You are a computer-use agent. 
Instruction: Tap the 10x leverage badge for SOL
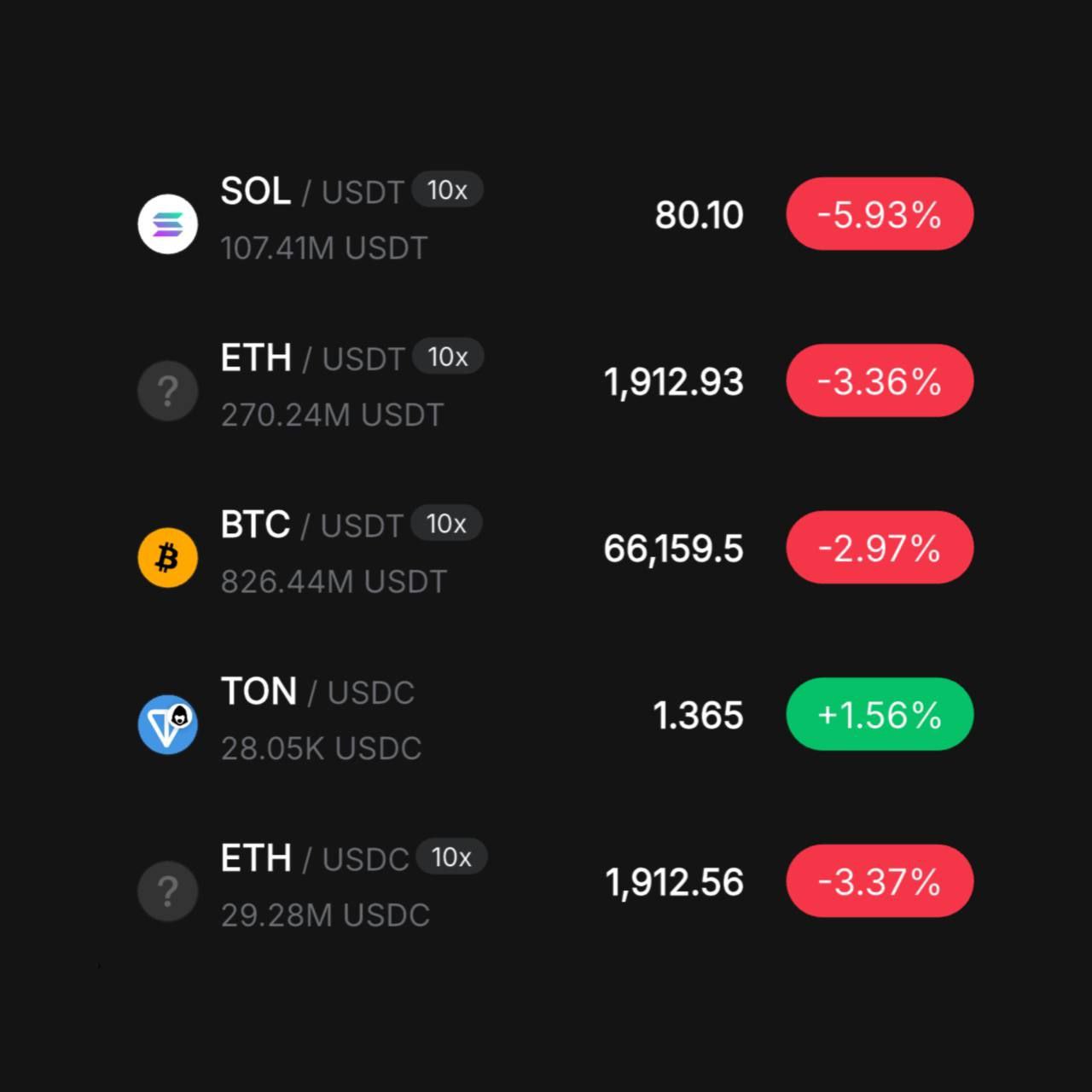pyautogui.click(x=448, y=189)
